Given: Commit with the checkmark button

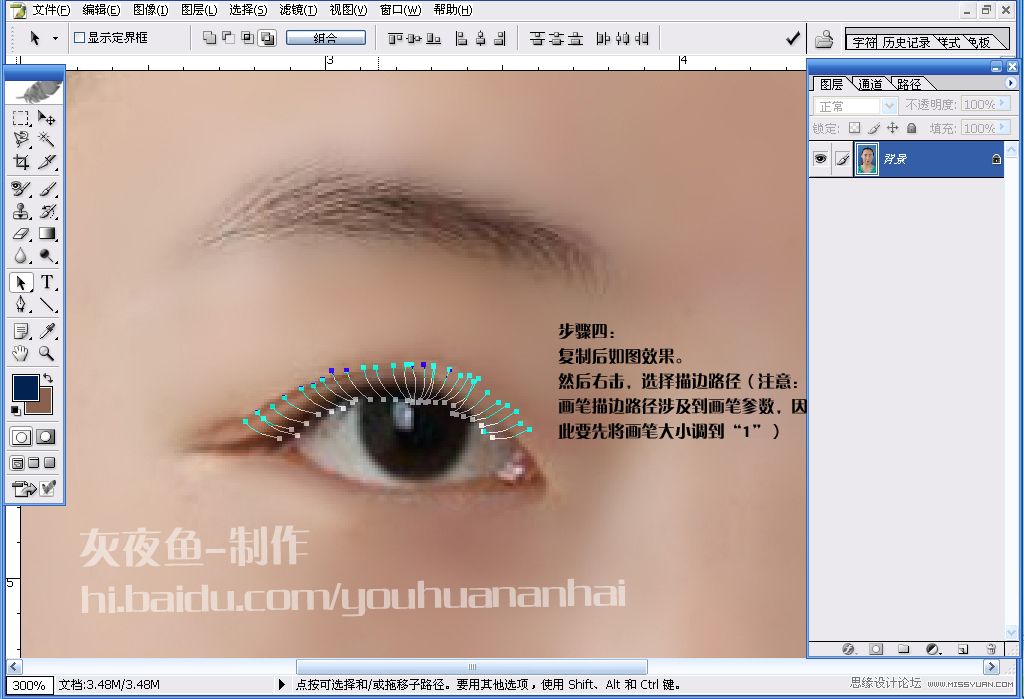Looking at the screenshot, I should point(793,38).
